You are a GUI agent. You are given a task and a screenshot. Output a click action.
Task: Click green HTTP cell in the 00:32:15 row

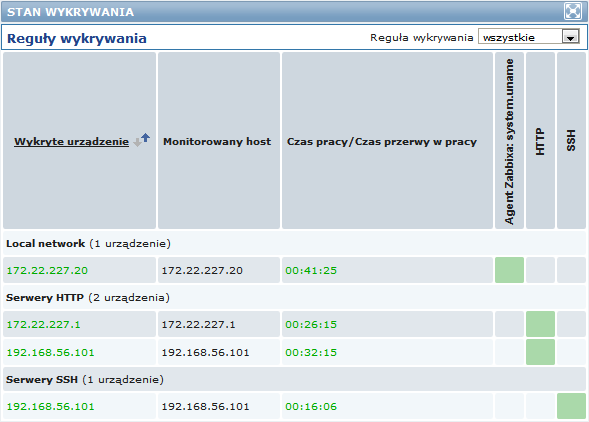pos(540,352)
